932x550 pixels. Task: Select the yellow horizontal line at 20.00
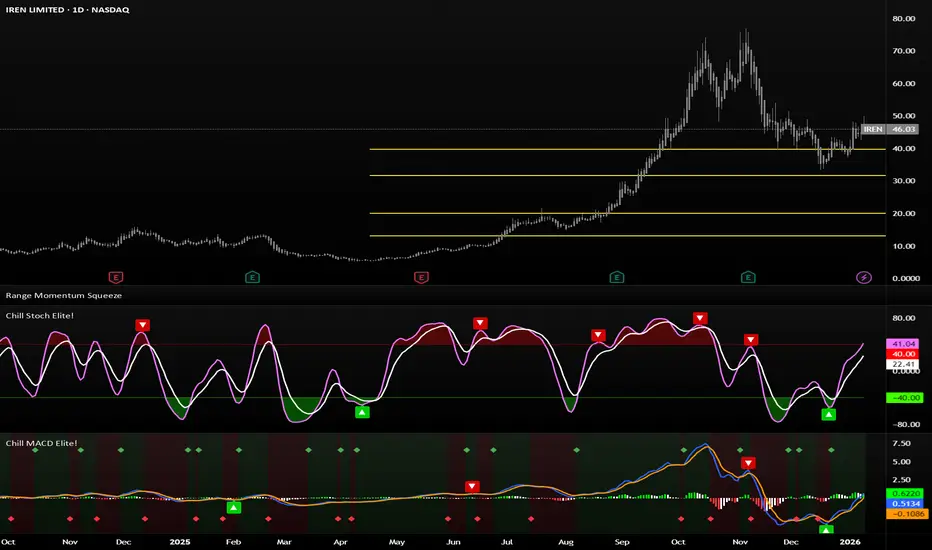627,213
